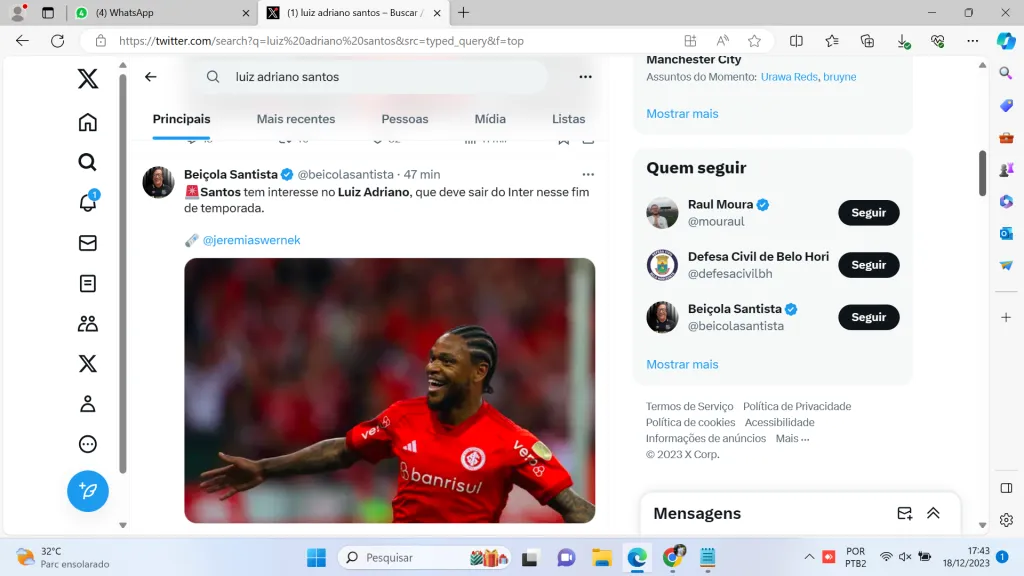This screenshot has height=576, width=1024.
Task: Switch to the Pessoas tab
Action: point(405,119)
